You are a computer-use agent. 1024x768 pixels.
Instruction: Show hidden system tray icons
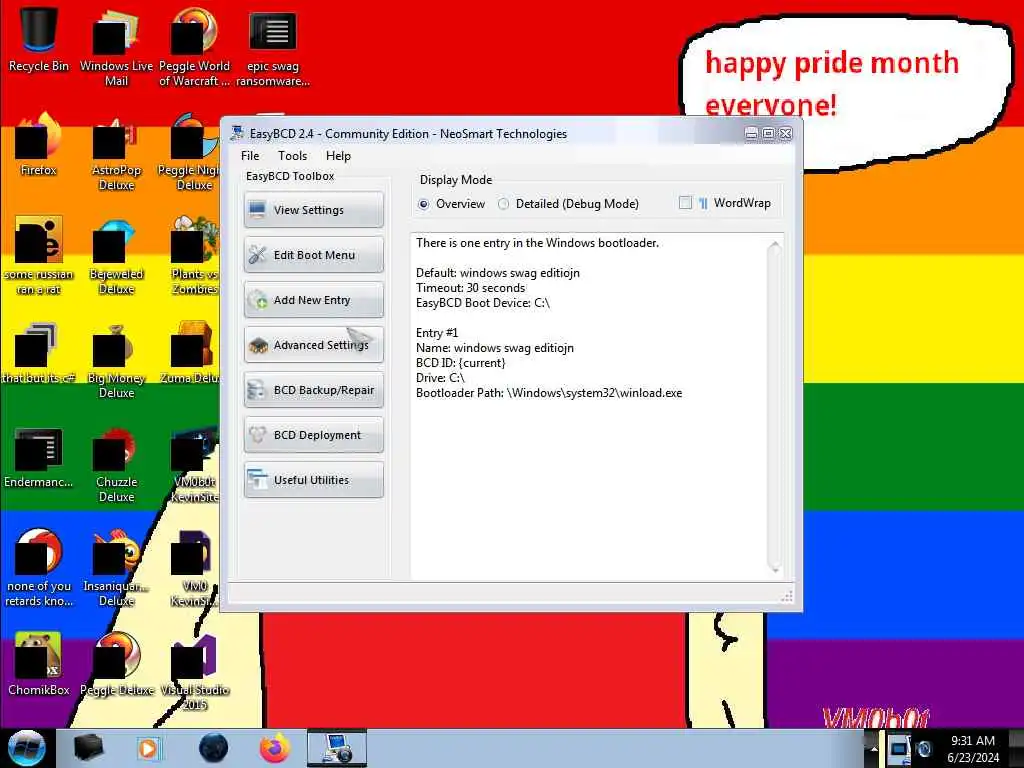click(x=873, y=748)
